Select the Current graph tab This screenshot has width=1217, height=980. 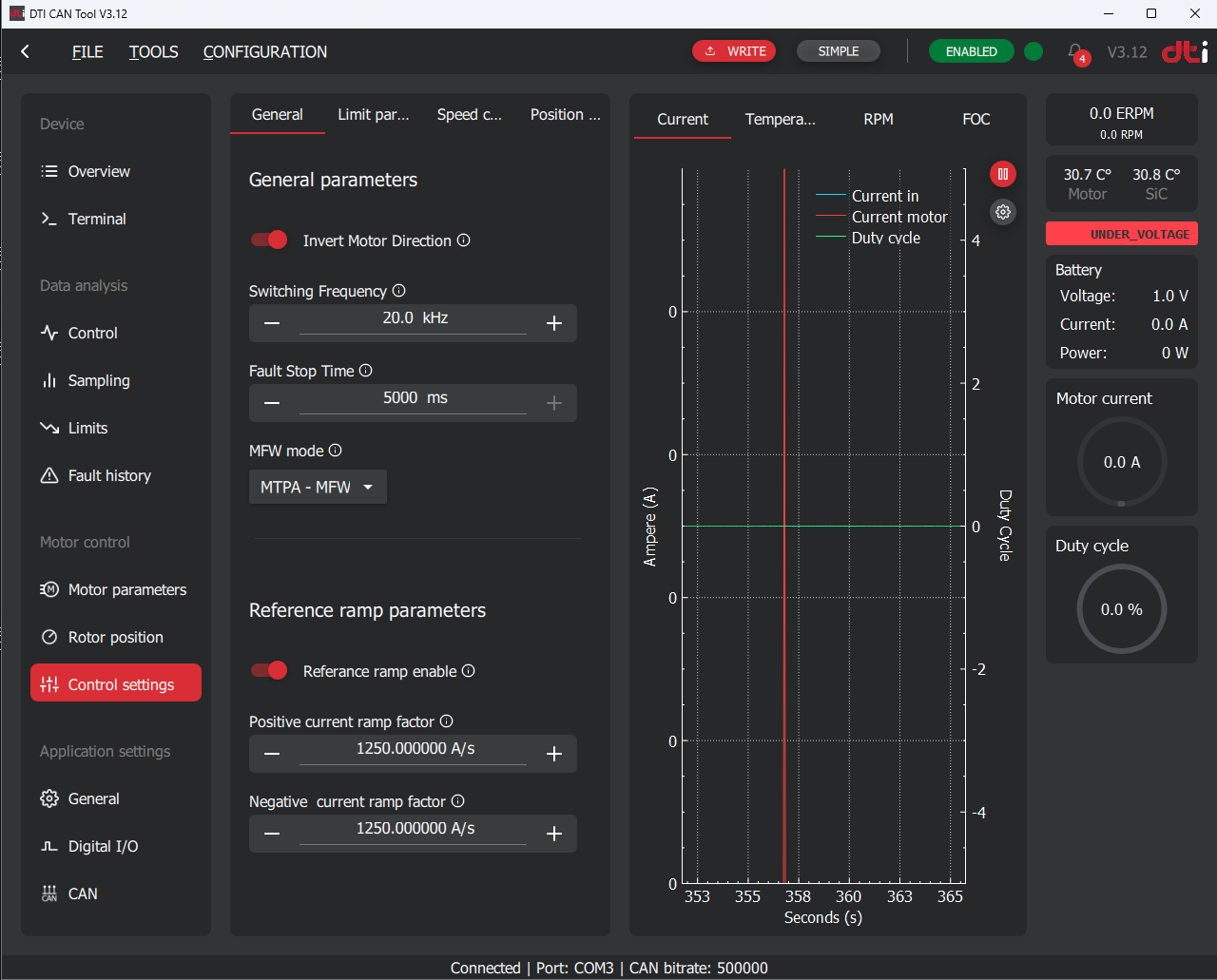coord(683,119)
